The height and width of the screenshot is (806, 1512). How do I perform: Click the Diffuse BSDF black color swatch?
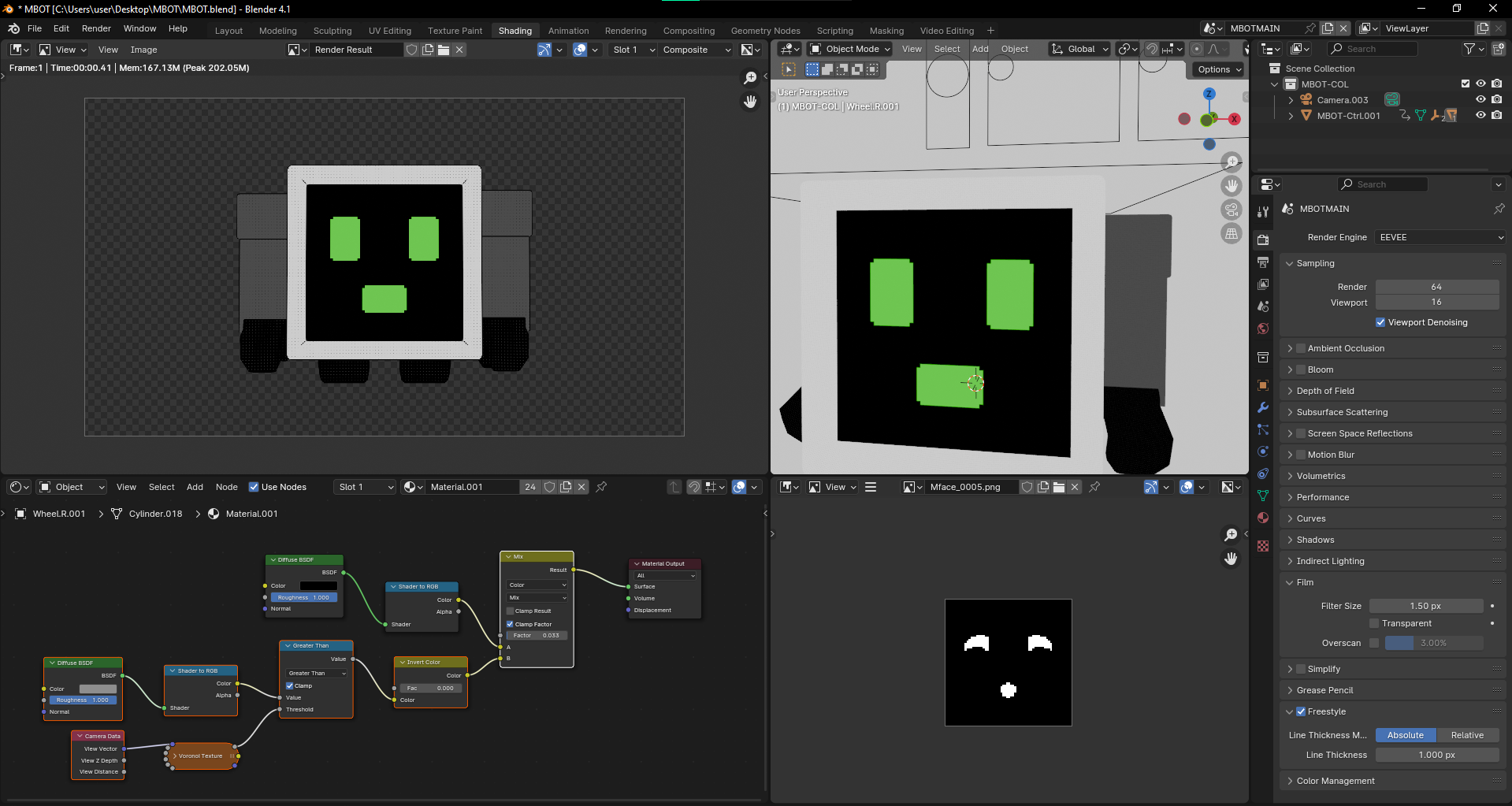(x=318, y=585)
